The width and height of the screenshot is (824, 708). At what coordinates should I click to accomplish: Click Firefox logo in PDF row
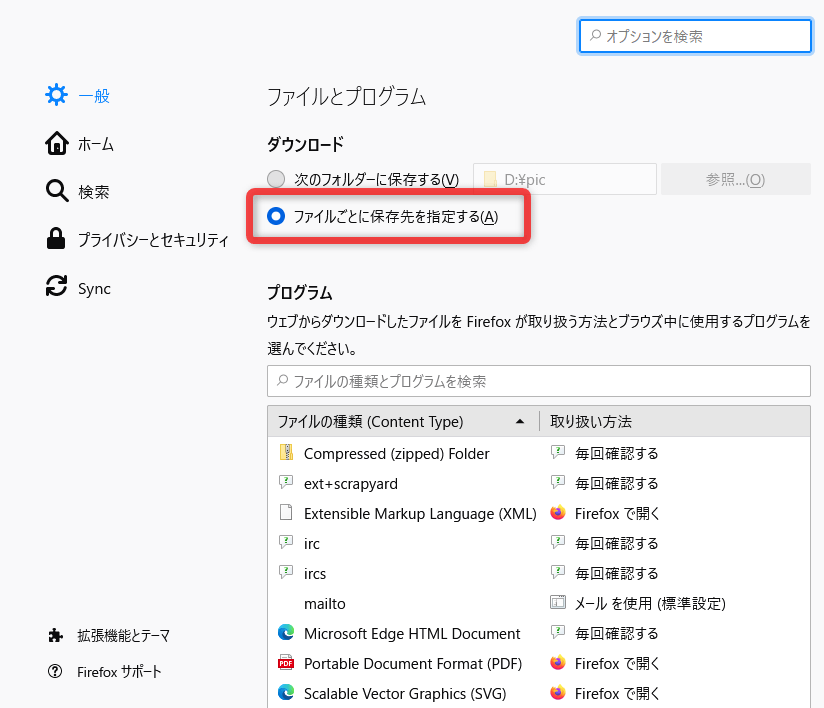(558, 662)
